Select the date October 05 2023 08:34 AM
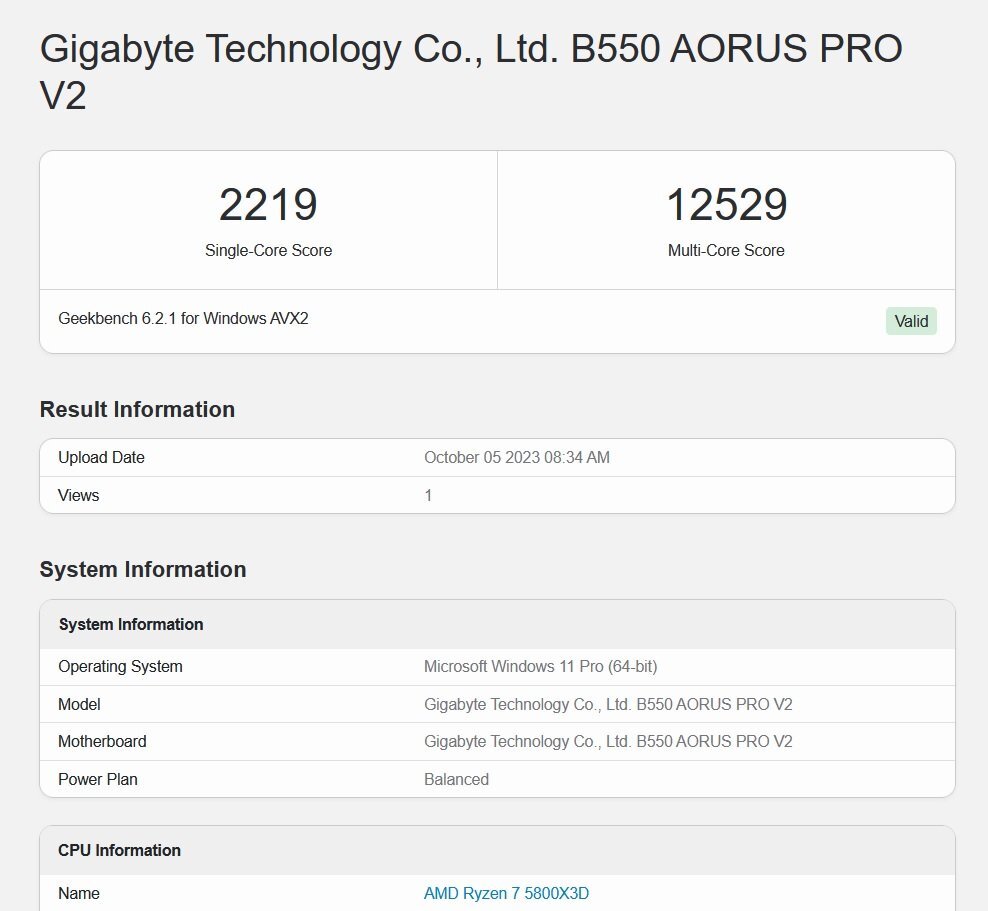Image resolution: width=988 pixels, height=911 pixels. 517,457
